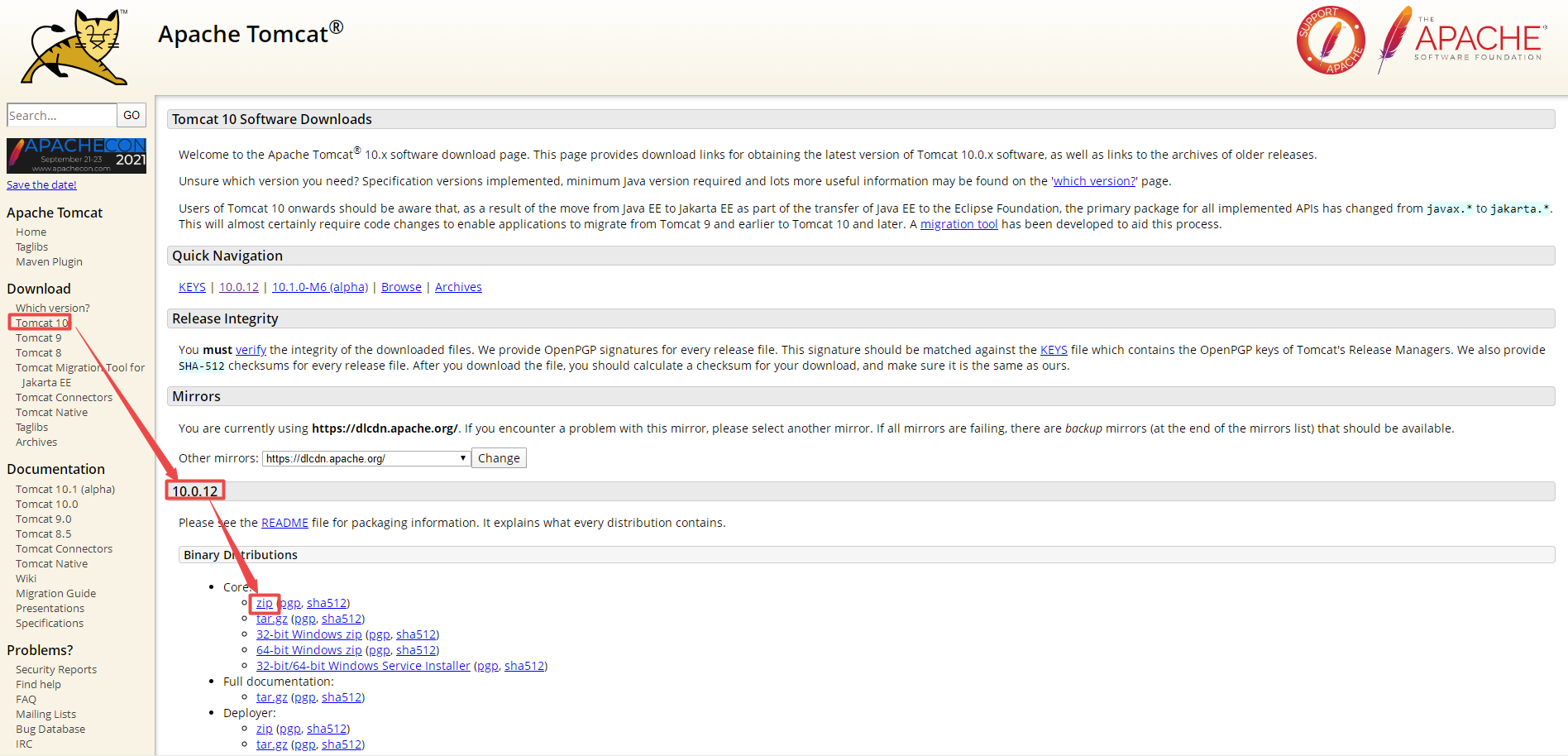Download the 32-bit Windows zip
Screen dimensions: 1568x756
point(309,634)
